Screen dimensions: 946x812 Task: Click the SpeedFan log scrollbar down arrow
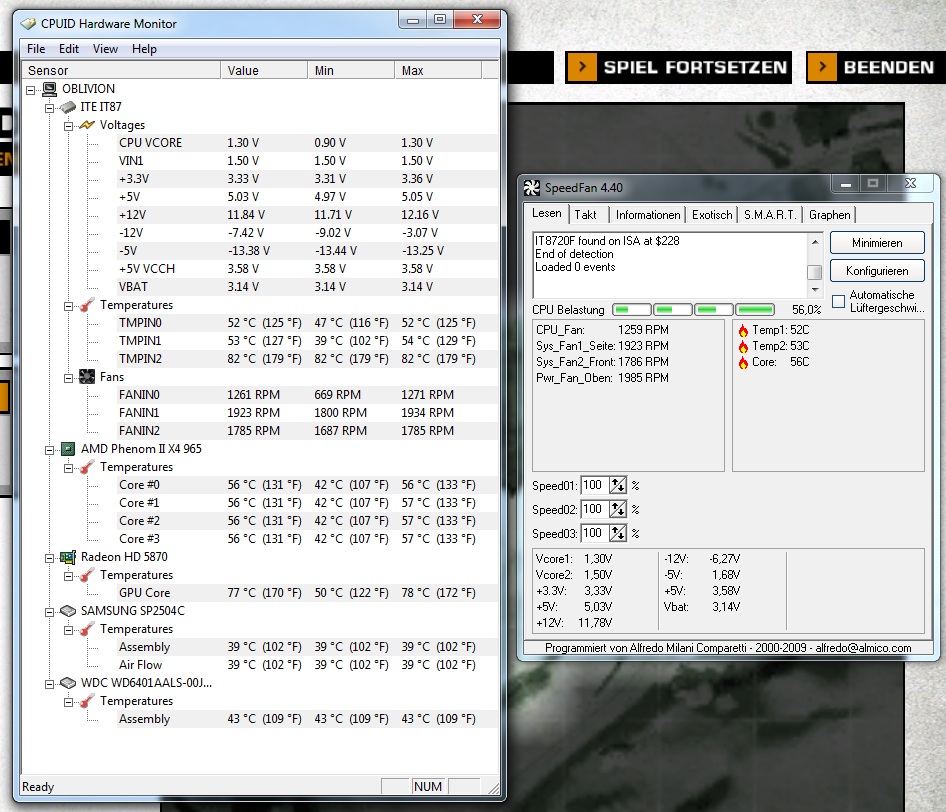pyautogui.click(x=815, y=290)
